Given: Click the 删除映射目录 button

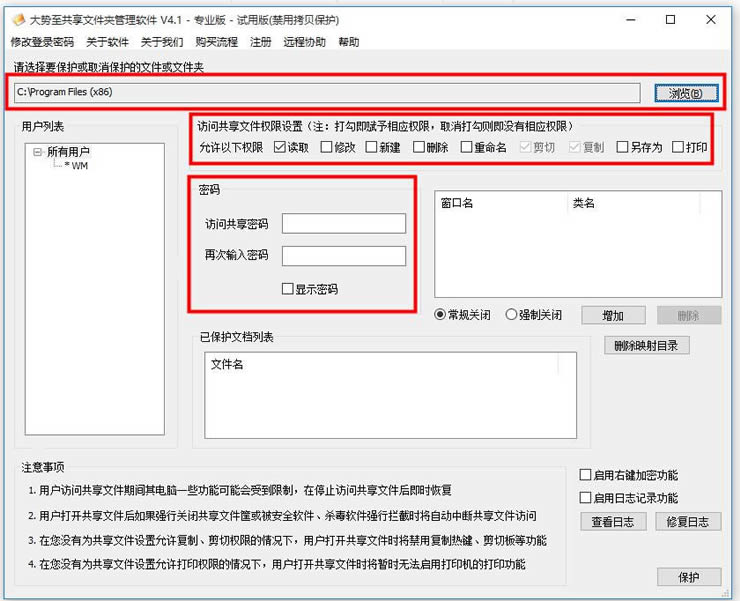Looking at the screenshot, I should point(646,346).
